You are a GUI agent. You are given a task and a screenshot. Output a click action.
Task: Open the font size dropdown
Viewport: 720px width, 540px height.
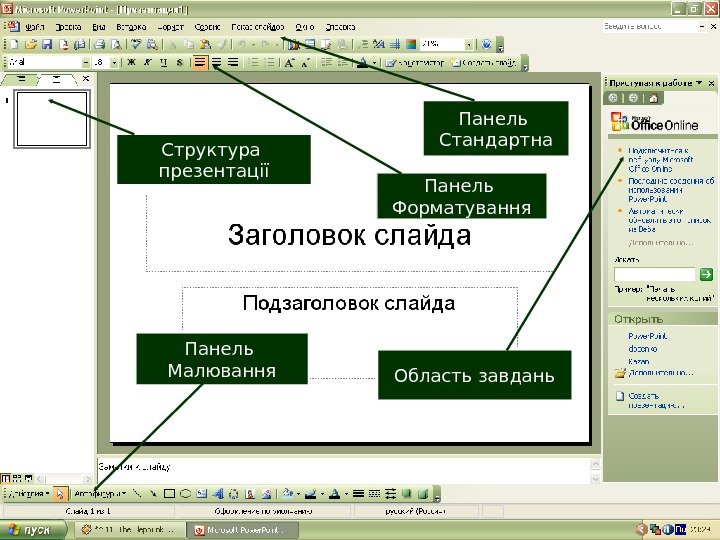click(114, 62)
